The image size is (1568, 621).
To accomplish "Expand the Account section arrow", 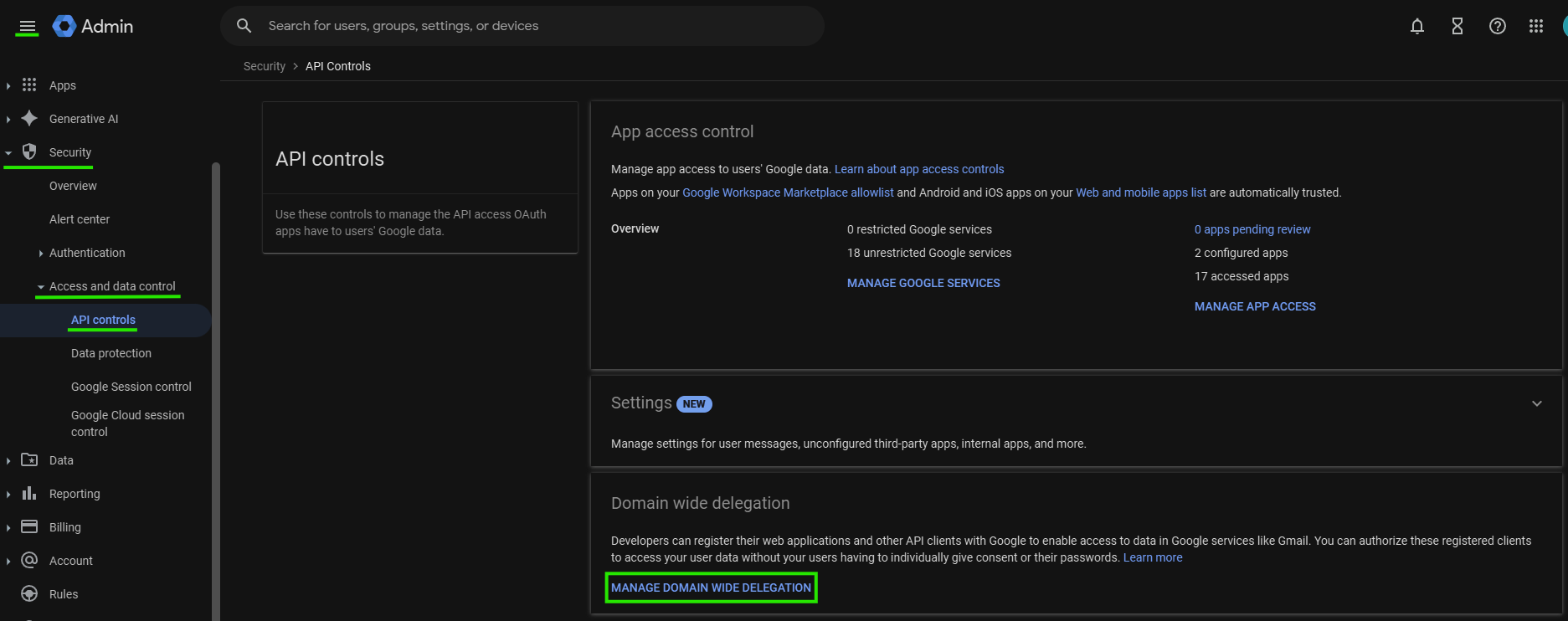I will point(8,561).
